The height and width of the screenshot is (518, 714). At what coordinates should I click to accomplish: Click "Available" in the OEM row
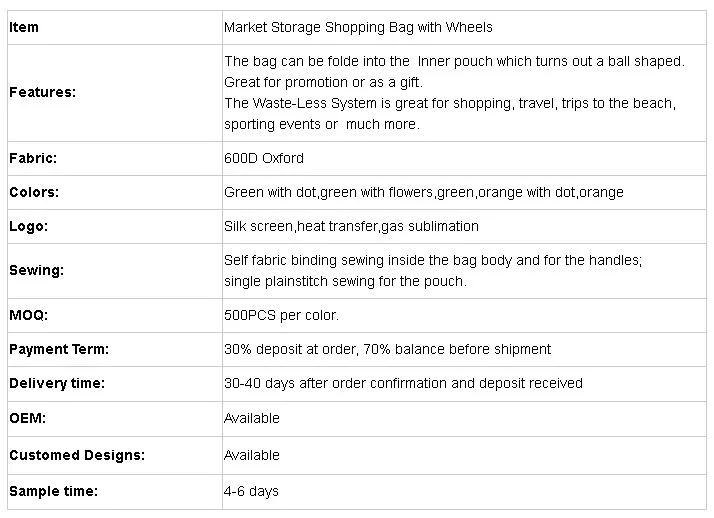pyautogui.click(x=252, y=418)
